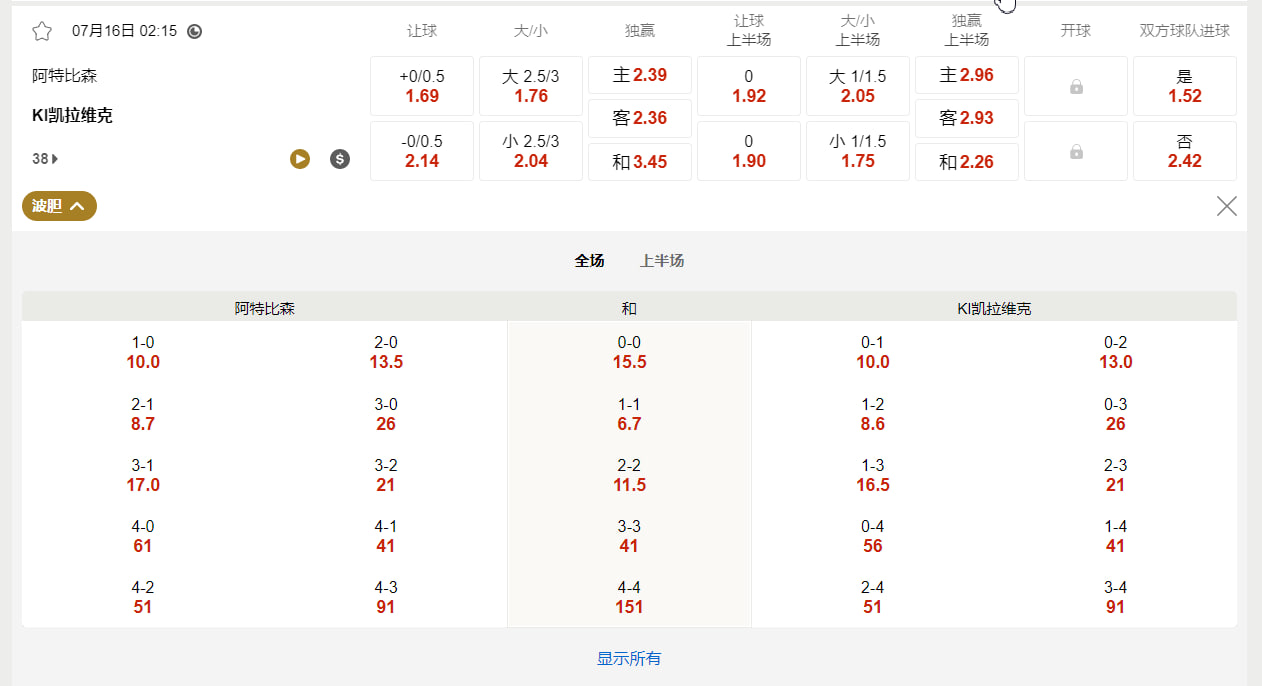This screenshot has width=1262, height=686.
Task: Select first-half handicap 0 at 1.90
Action: click(x=749, y=151)
